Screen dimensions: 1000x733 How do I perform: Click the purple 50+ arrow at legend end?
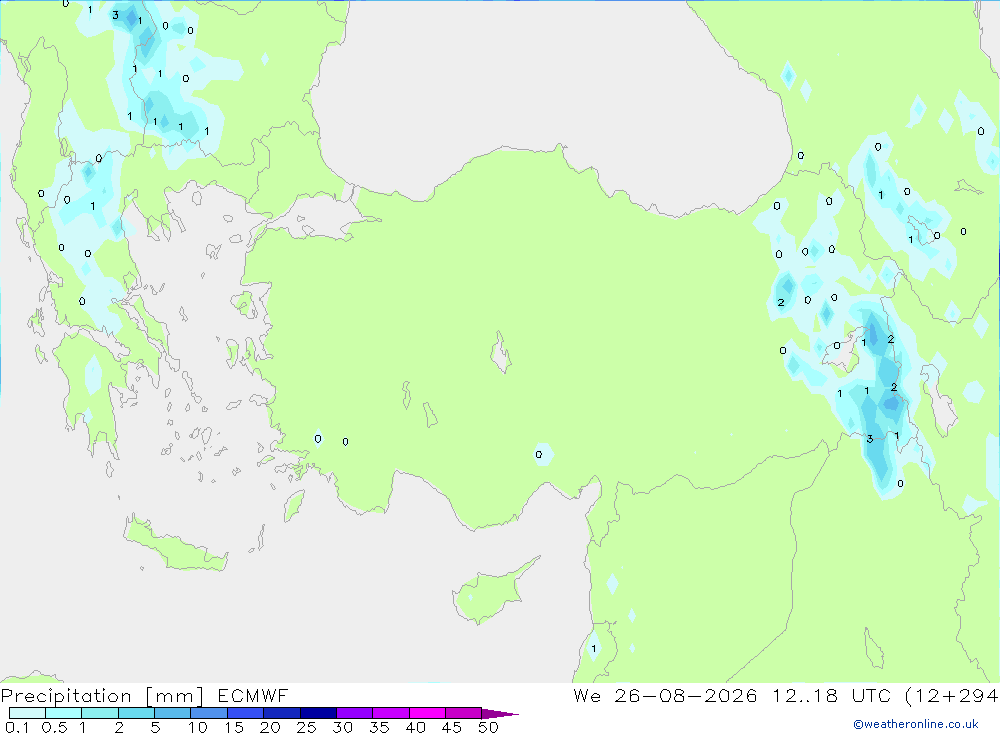coord(500,714)
